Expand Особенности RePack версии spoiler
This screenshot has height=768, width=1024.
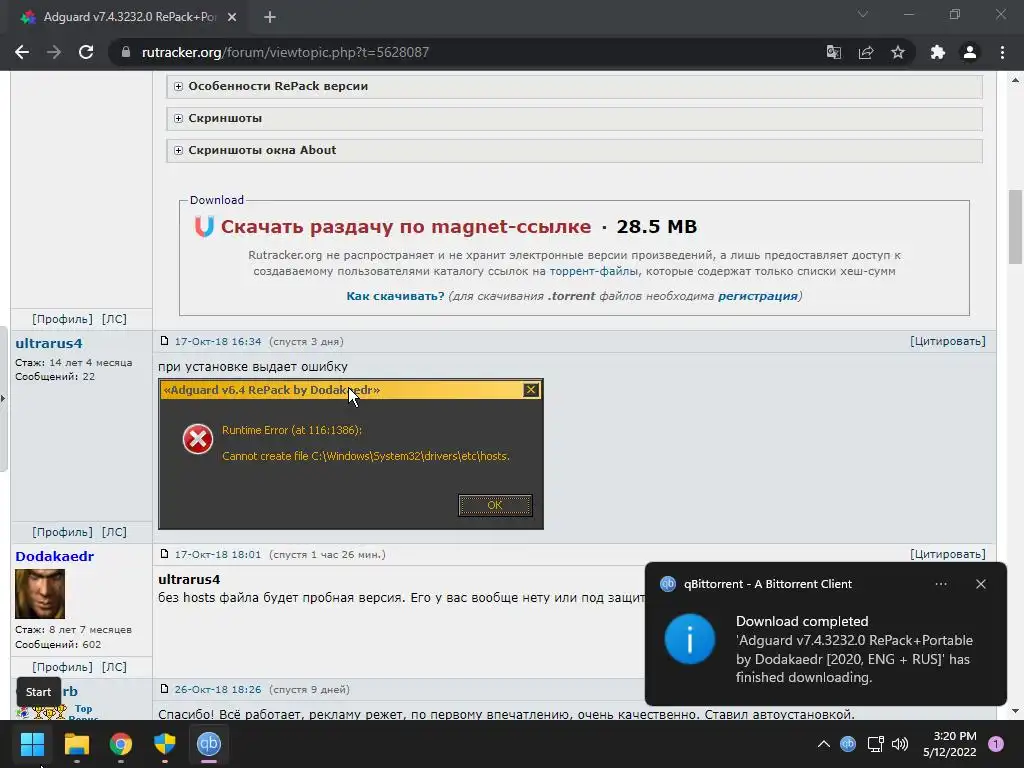(x=575, y=86)
